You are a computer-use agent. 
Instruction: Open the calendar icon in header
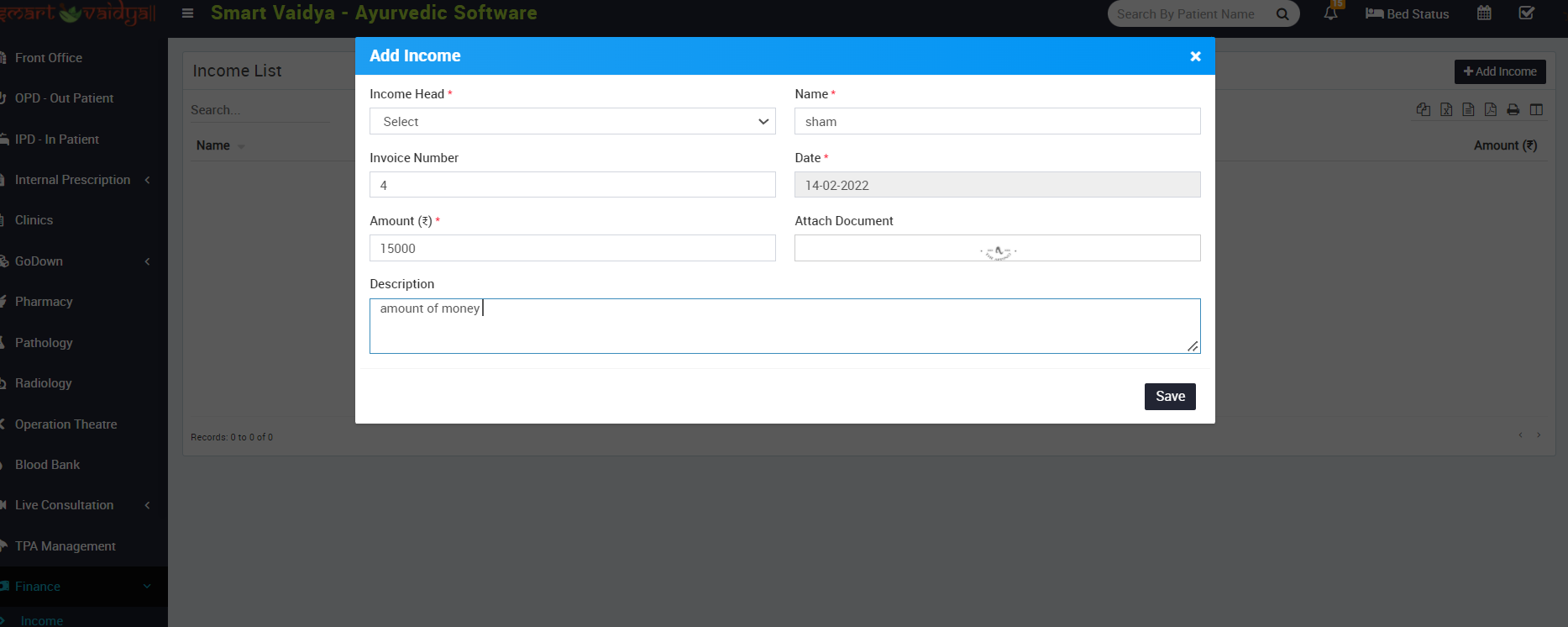point(1484,13)
